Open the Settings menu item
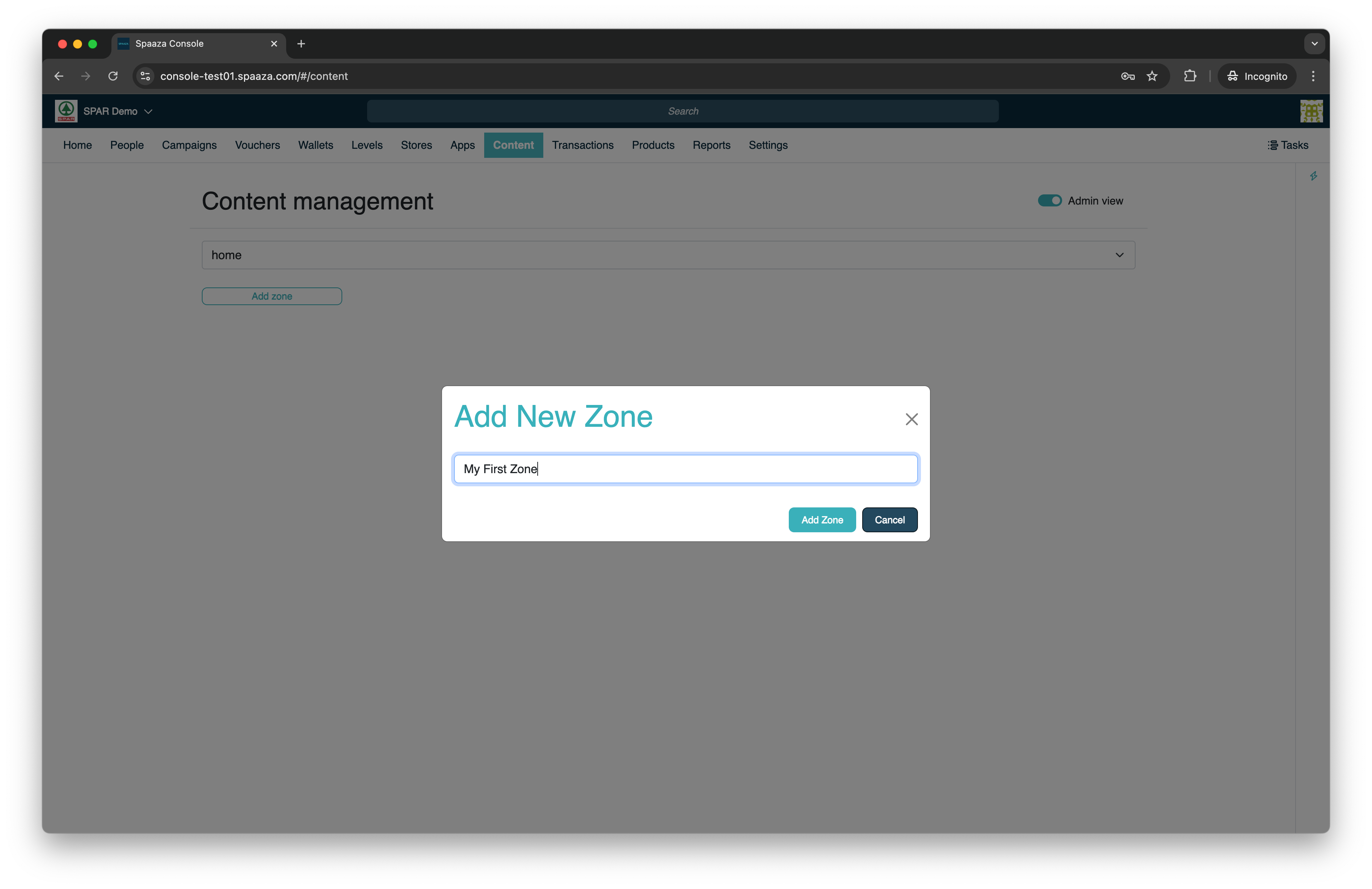The height and width of the screenshot is (889, 1372). [x=768, y=145]
